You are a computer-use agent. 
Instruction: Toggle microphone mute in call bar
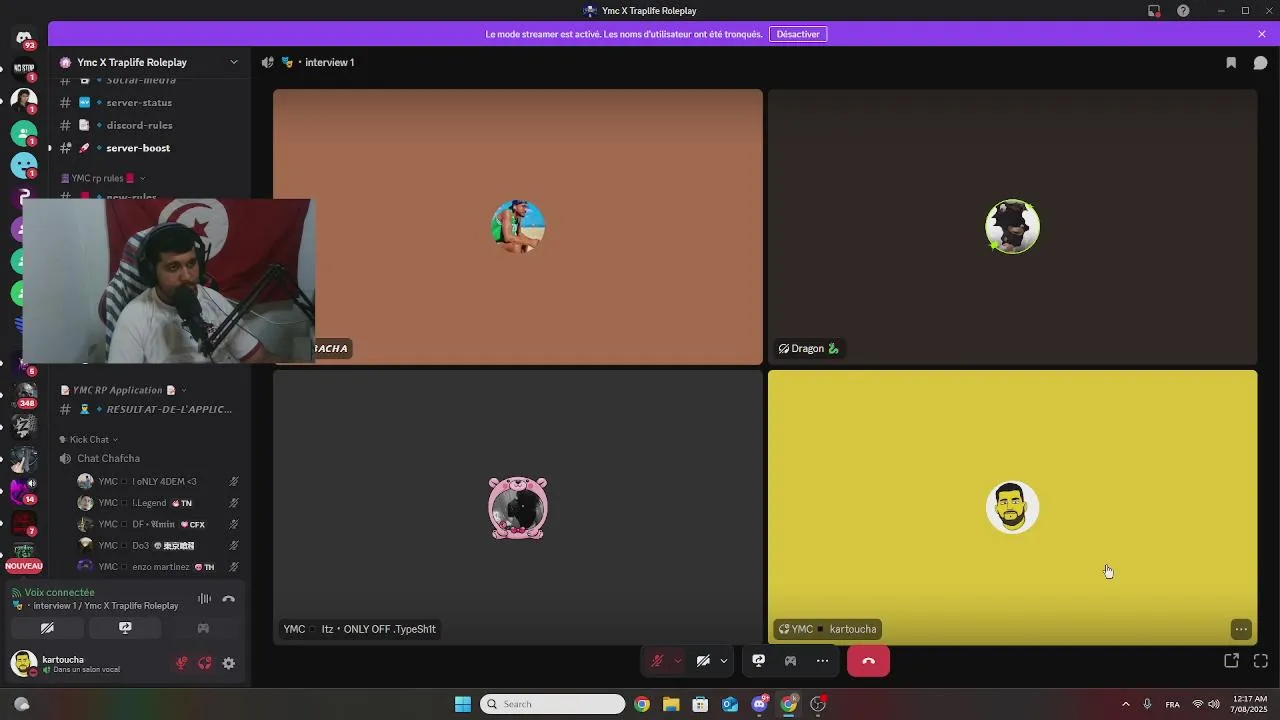pyautogui.click(x=657, y=661)
